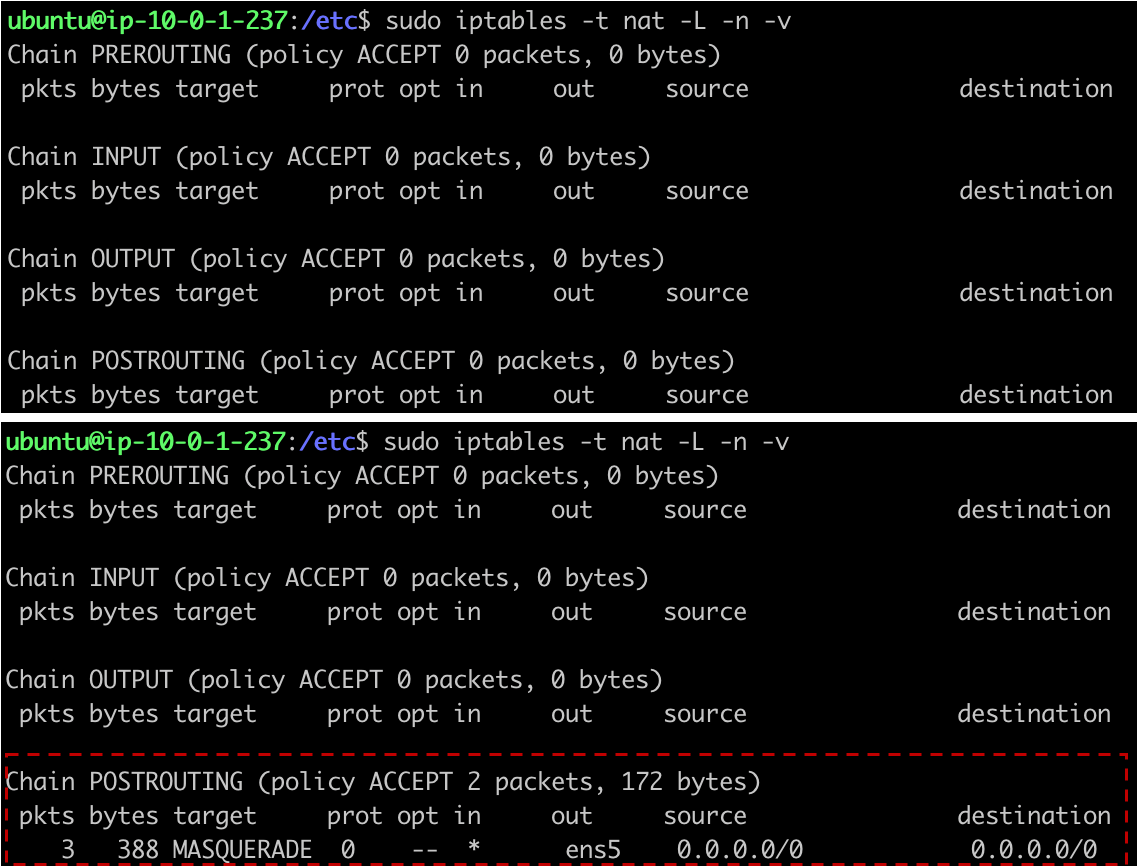Click 'Chain PREROUTING' in the output without any rules
The image size is (1138, 866).
(119, 54)
